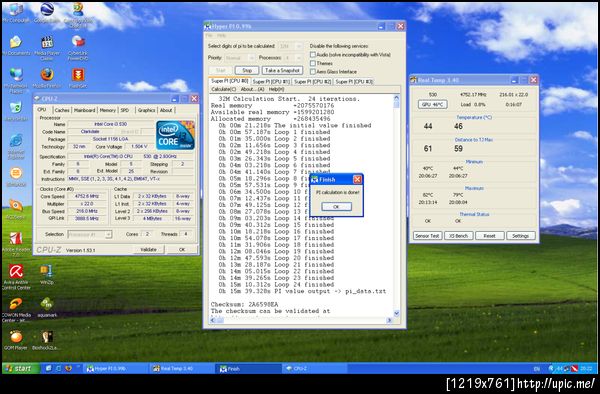Screen dimensions: 600x394
Task: Open the About...(A) menu in Super PI
Action: (252, 89)
